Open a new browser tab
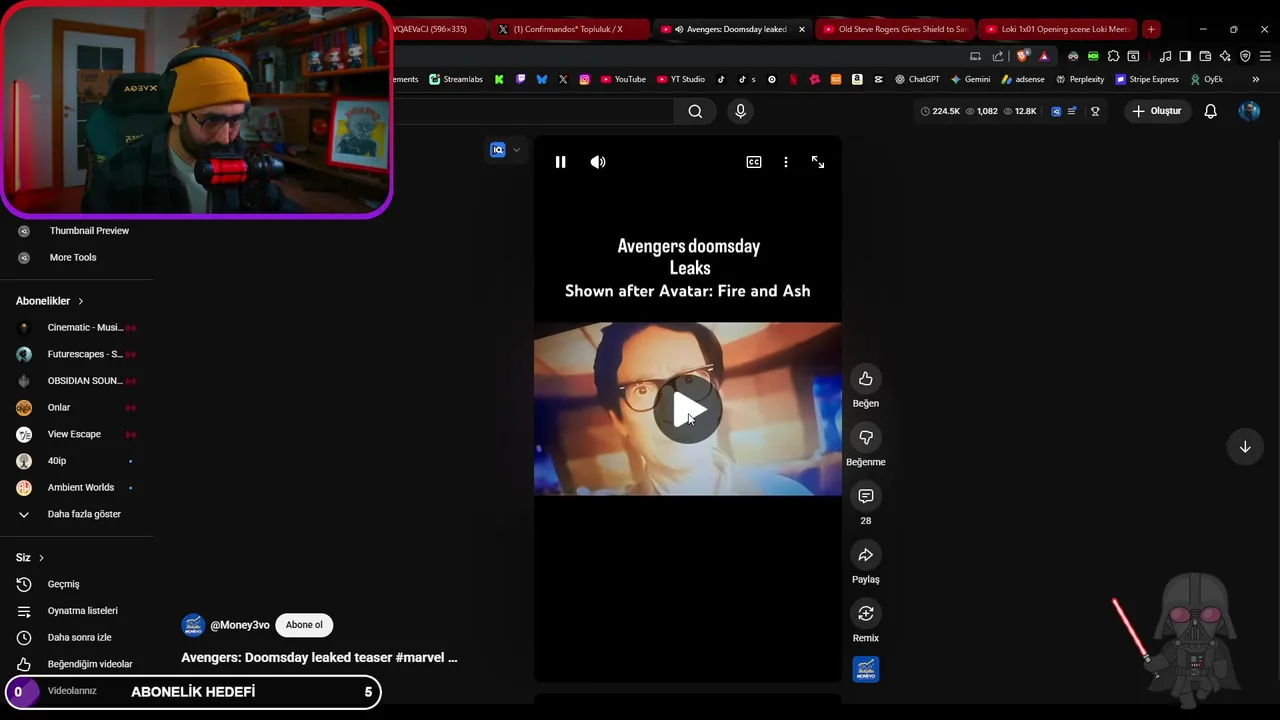The width and height of the screenshot is (1280, 720). pos(1151,29)
